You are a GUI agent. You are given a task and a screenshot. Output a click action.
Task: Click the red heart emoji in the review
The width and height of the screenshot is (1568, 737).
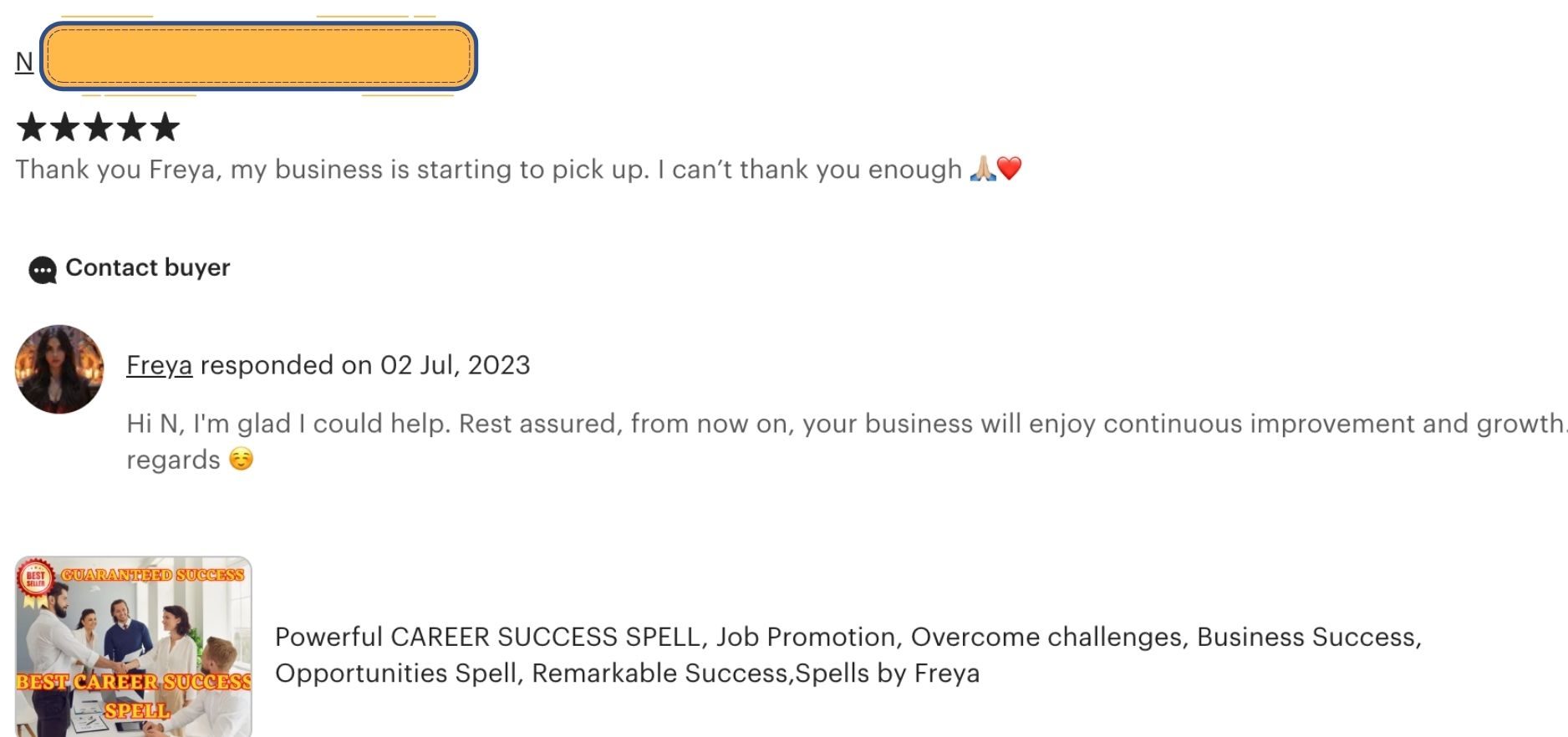(x=1010, y=169)
